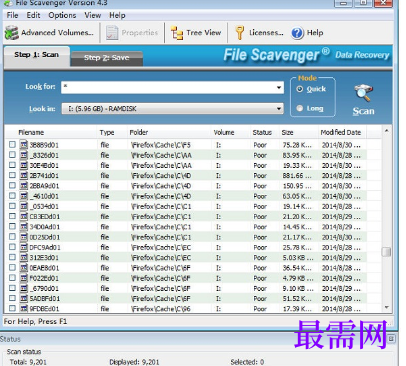The width and height of the screenshot is (406, 366).
Task: Select checkbox of 2B741d01 row
Action: click(12, 175)
